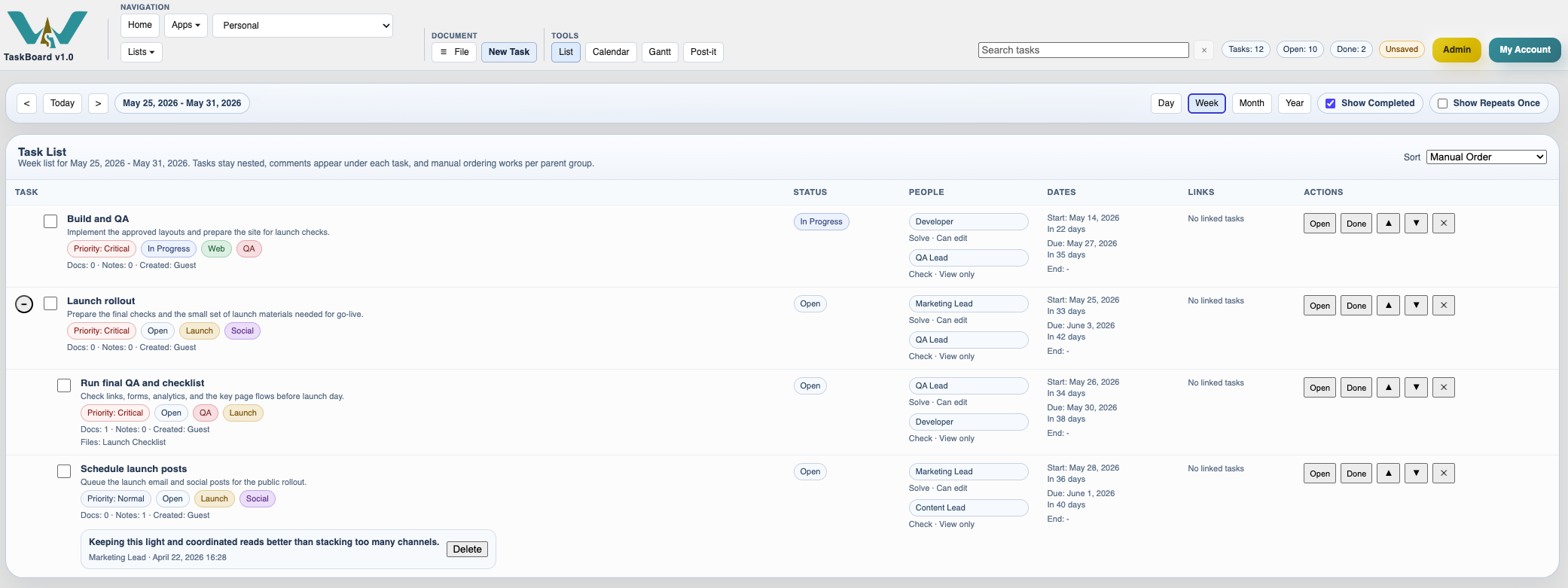Collapse the Launch rollout subtasks
Viewport: 1568px width, 588px height.
[24, 304]
